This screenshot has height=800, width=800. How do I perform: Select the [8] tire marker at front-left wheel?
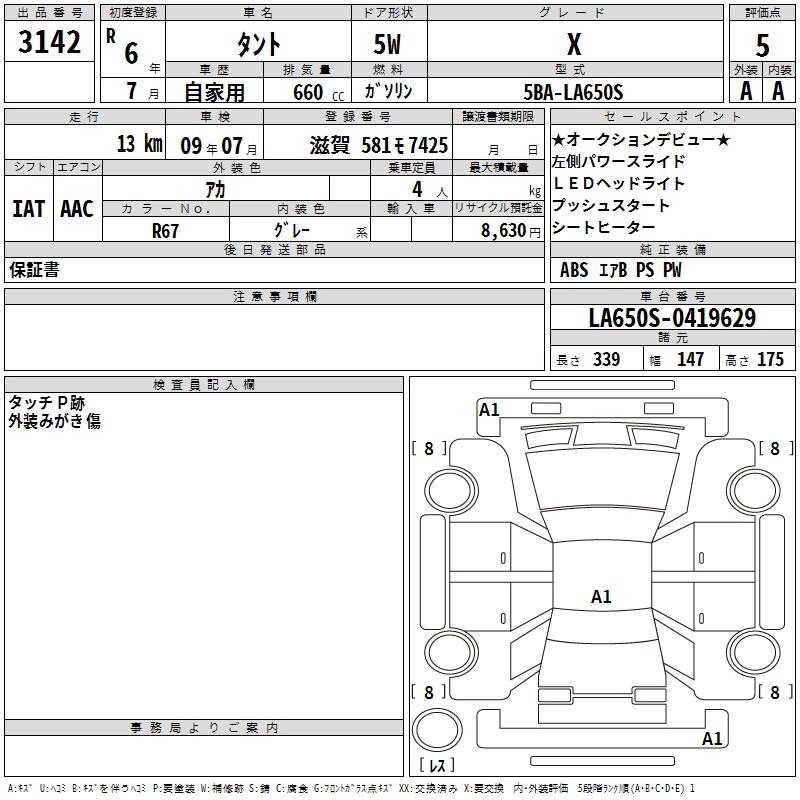[429, 449]
